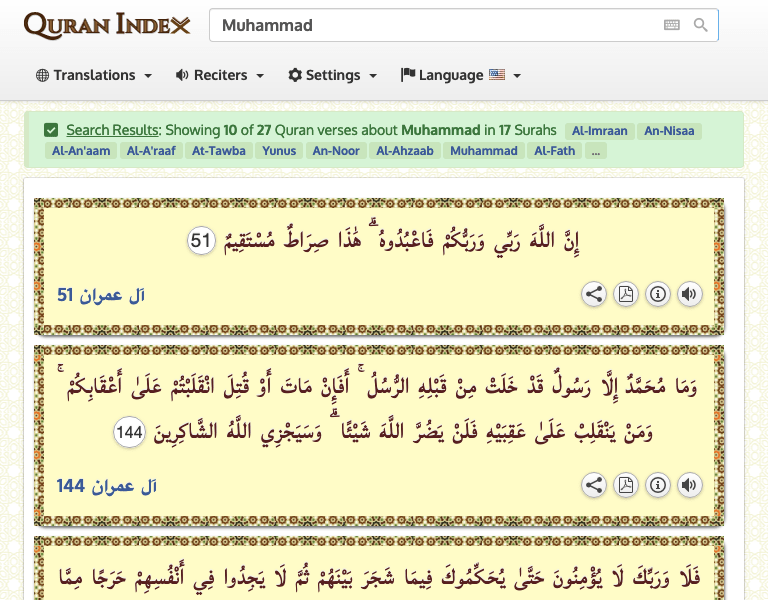This screenshot has width=768, height=600.
Task: Expand the Translations dropdown
Action: [x=94, y=75]
